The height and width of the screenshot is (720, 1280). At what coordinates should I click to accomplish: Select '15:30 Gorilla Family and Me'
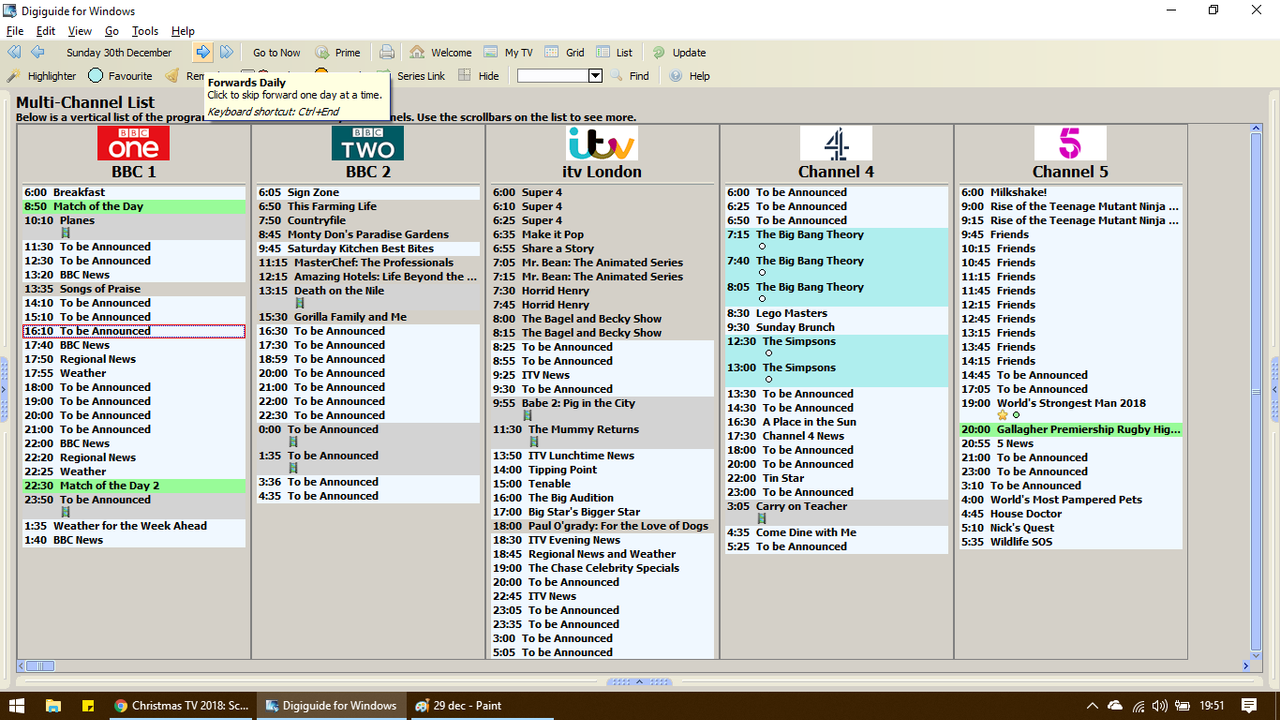(x=368, y=316)
